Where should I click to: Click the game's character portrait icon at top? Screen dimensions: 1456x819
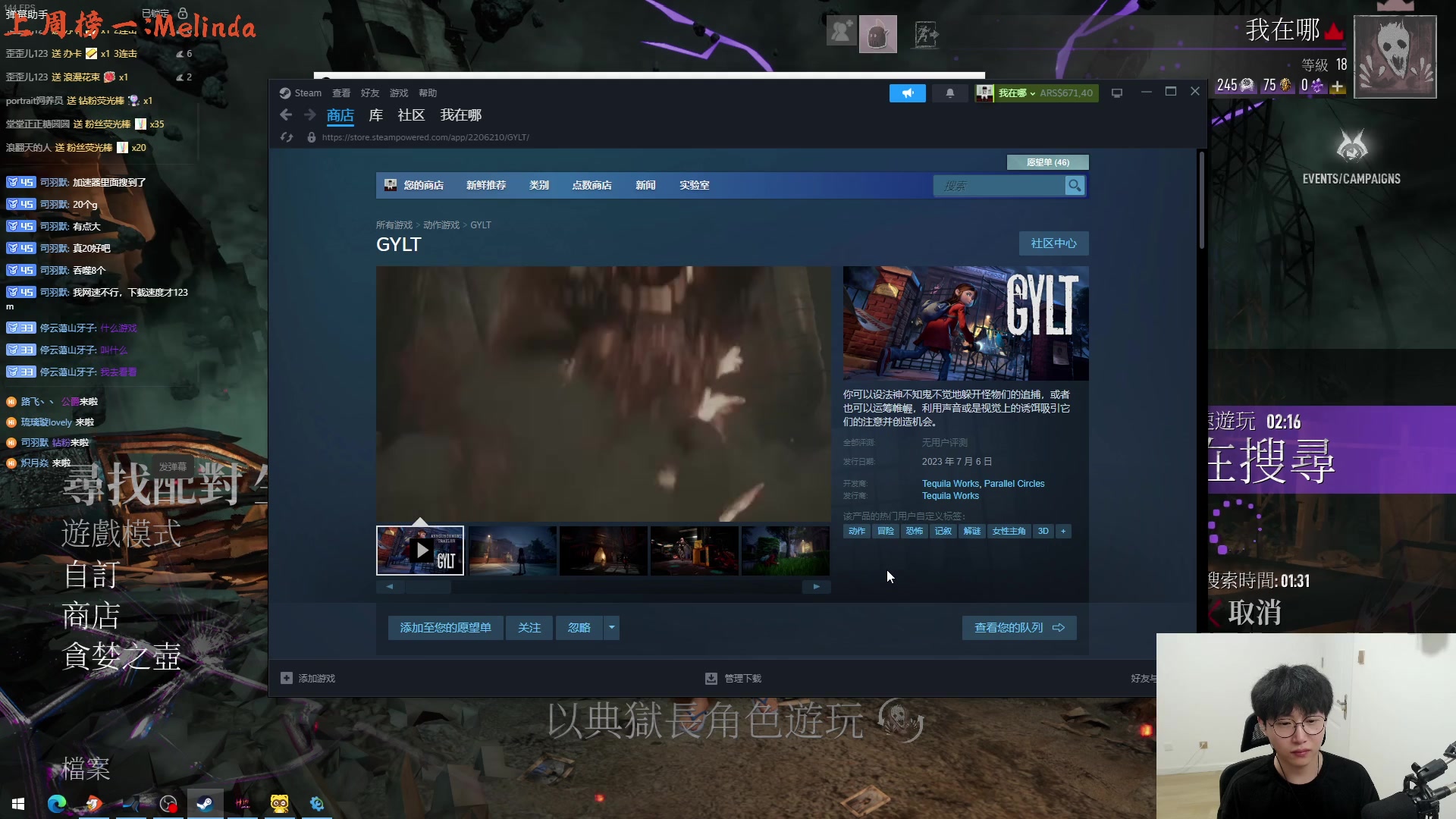pyautogui.click(x=877, y=34)
